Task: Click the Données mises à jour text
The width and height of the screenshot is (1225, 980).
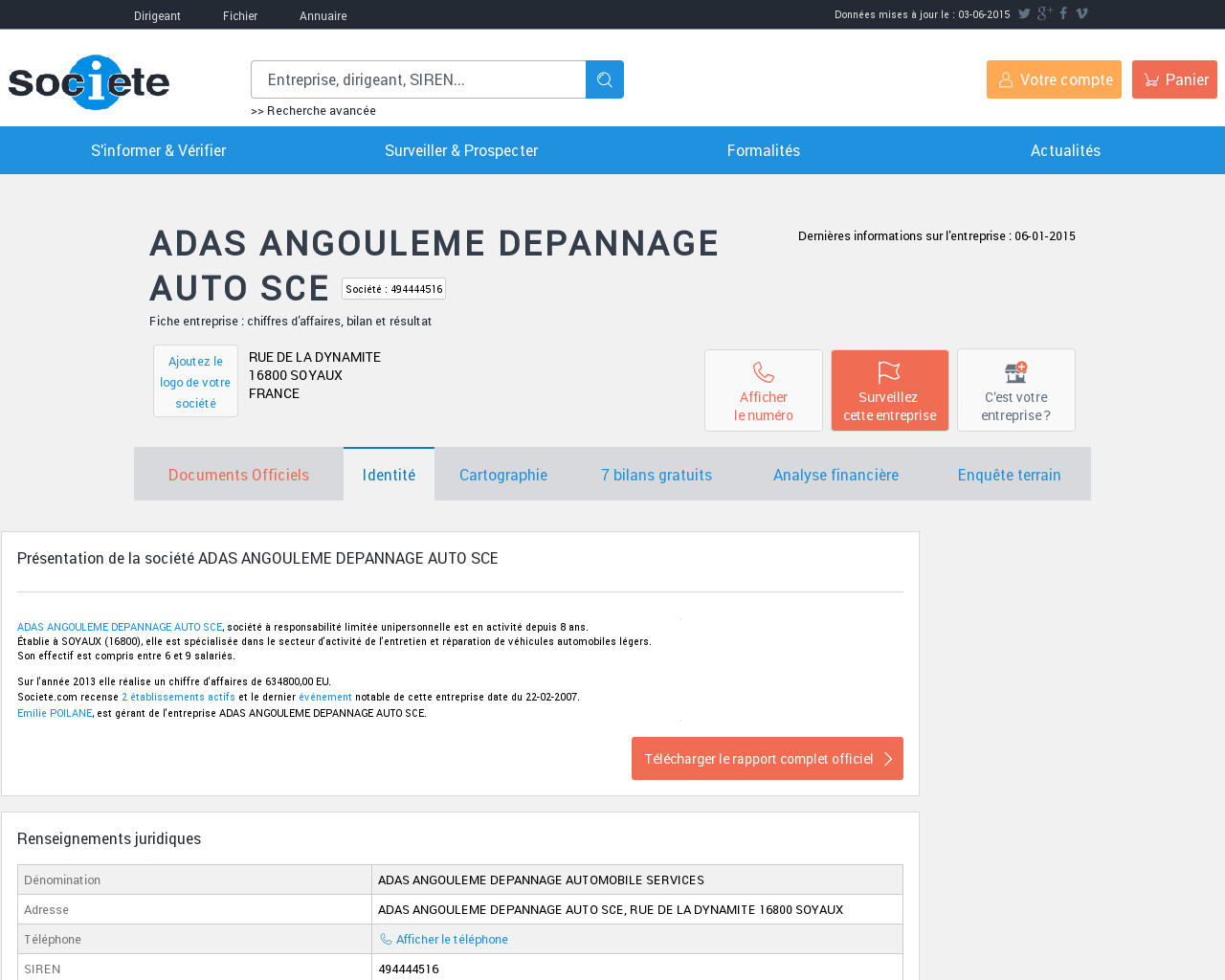Action: (x=923, y=14)
